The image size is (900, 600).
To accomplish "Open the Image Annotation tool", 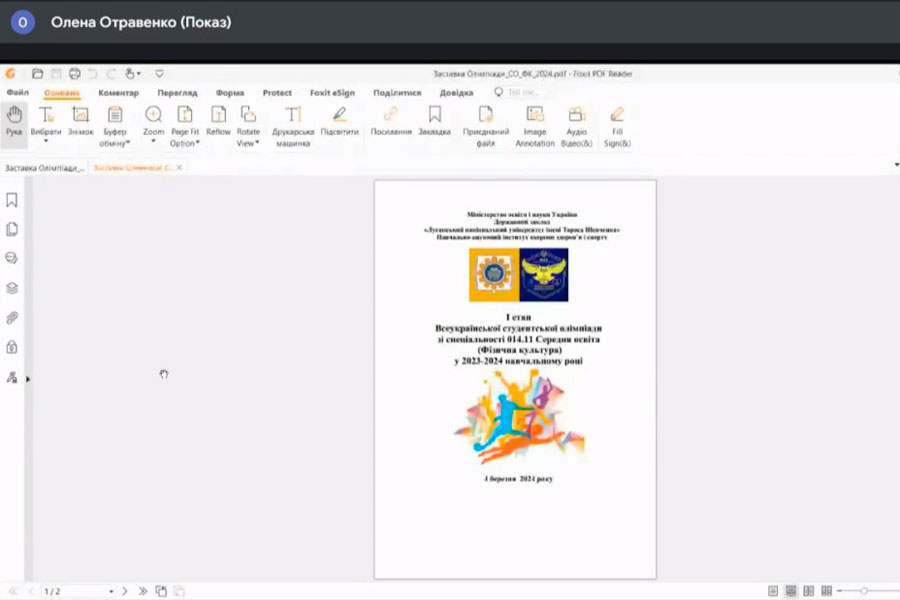I will coord(535,126).
